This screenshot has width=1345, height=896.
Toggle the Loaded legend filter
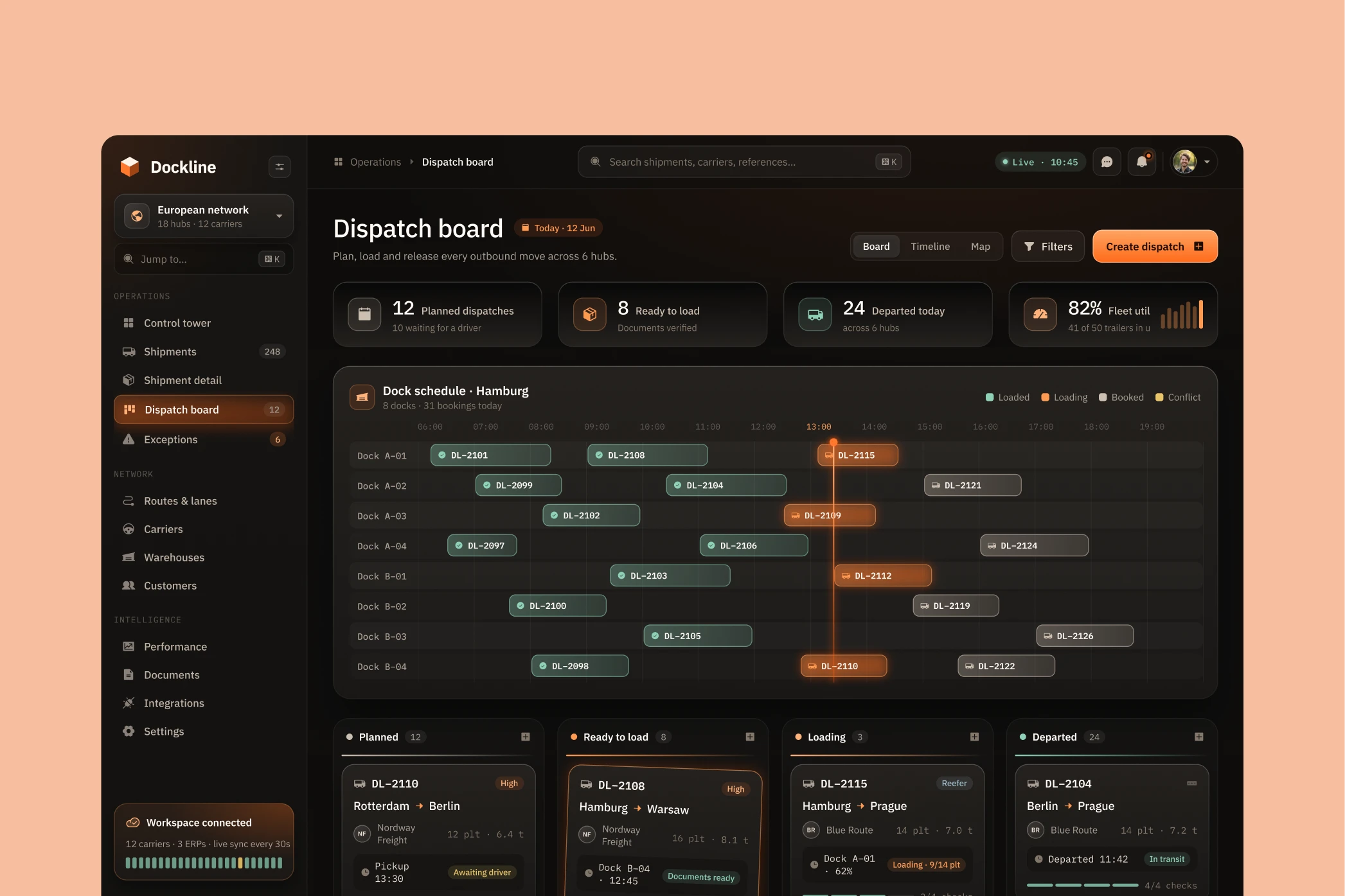[1008, 398]
